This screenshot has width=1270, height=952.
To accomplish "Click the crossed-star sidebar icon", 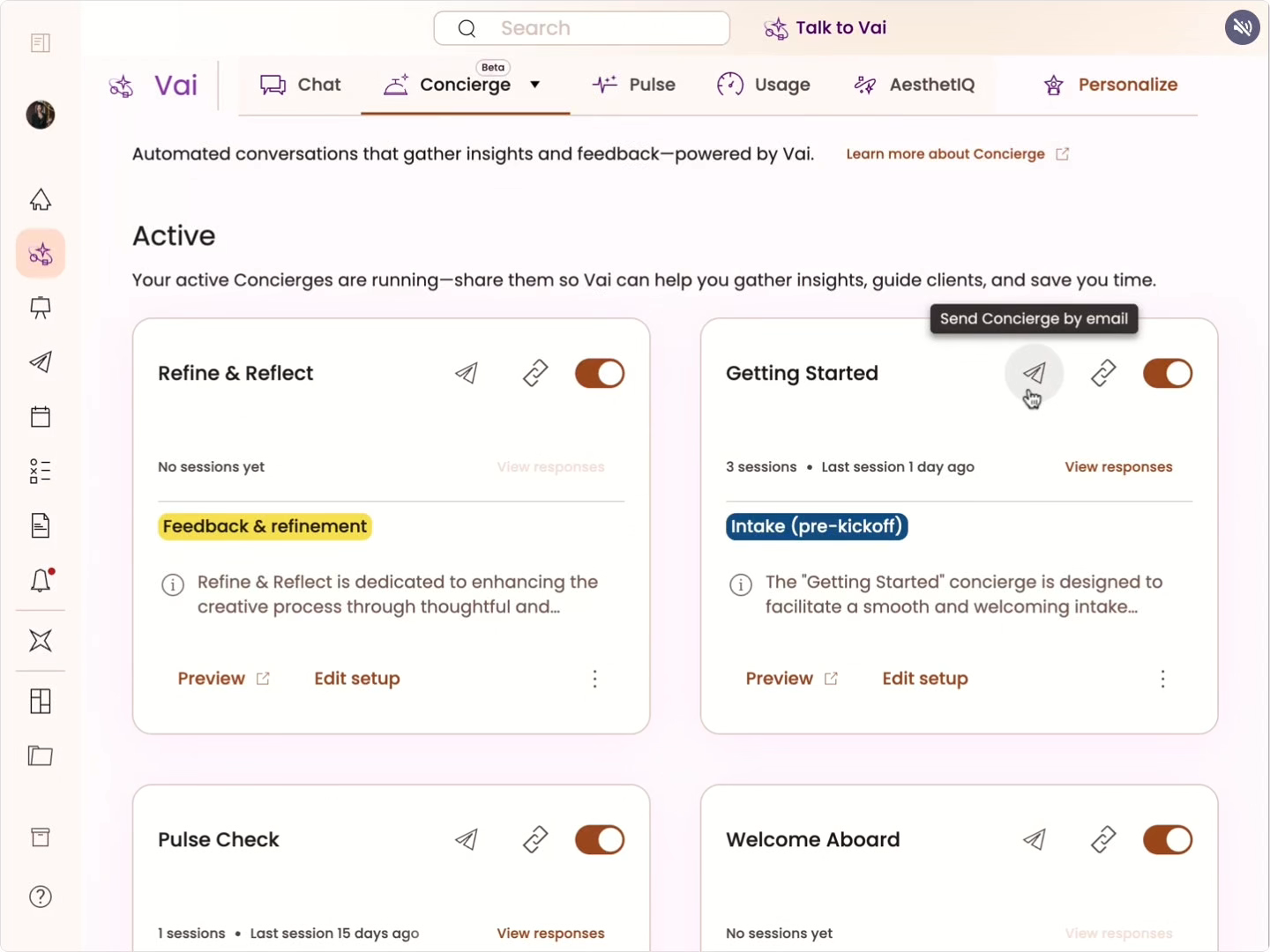I will tap(41, 641).
